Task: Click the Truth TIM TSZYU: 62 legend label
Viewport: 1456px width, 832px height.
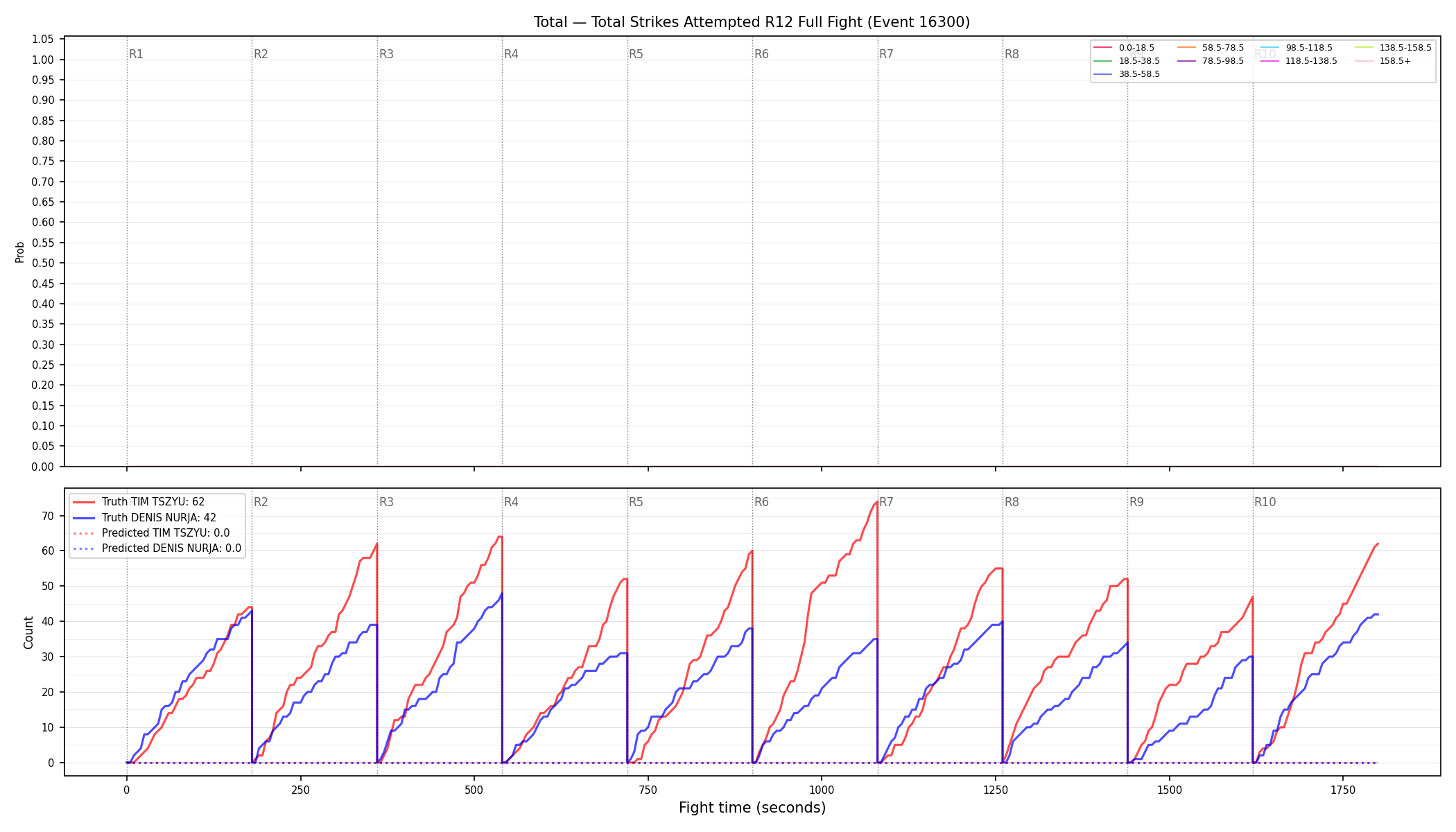Action: pyautogui.click(x=153, y=502)
